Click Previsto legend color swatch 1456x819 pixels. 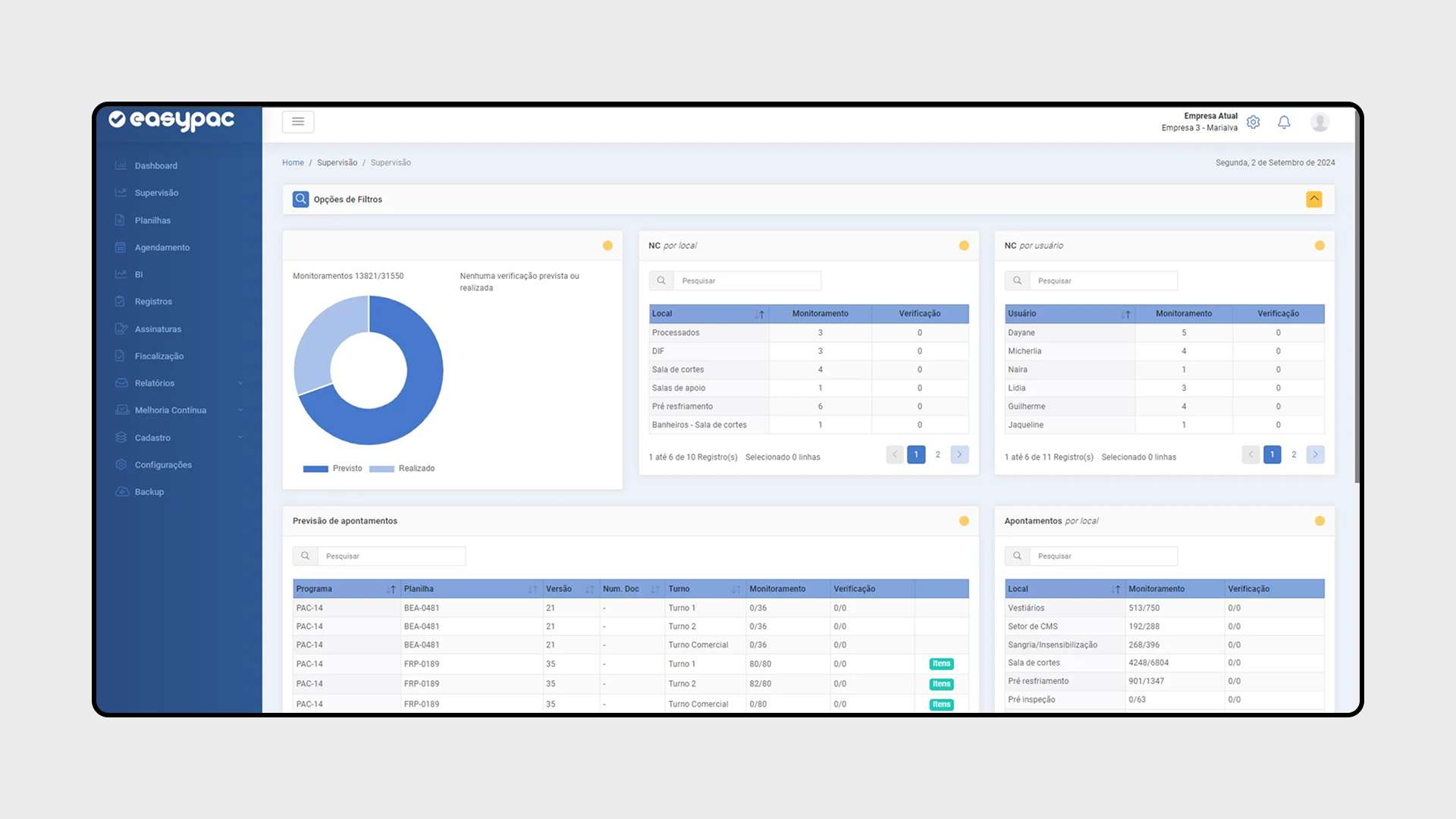point(315,469)
